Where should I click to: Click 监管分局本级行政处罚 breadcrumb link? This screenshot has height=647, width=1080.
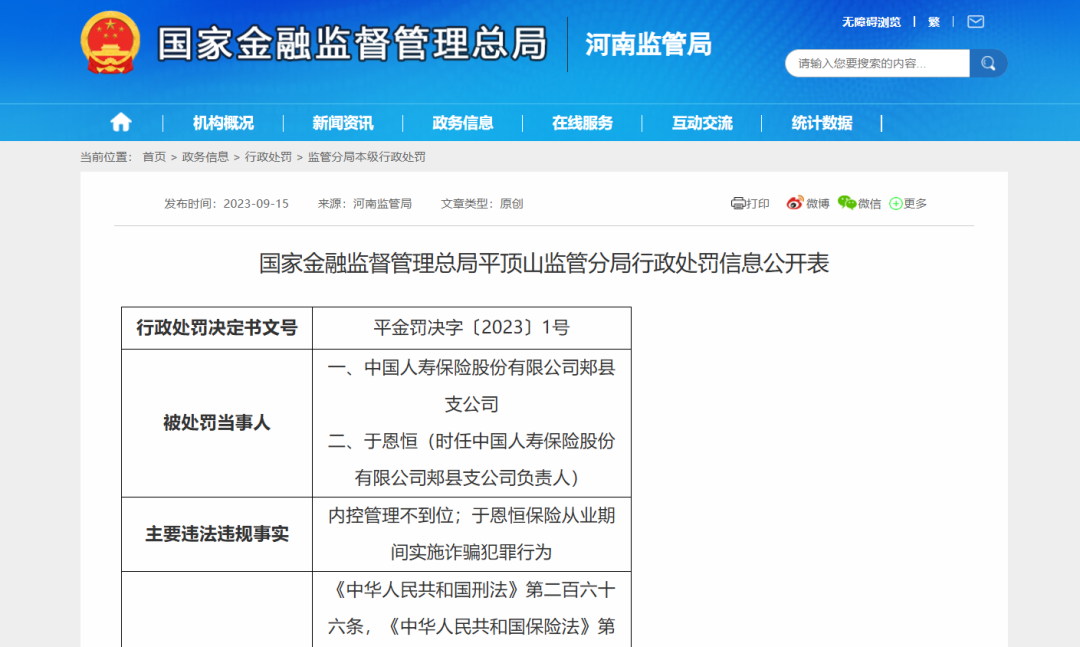point(366,157)
